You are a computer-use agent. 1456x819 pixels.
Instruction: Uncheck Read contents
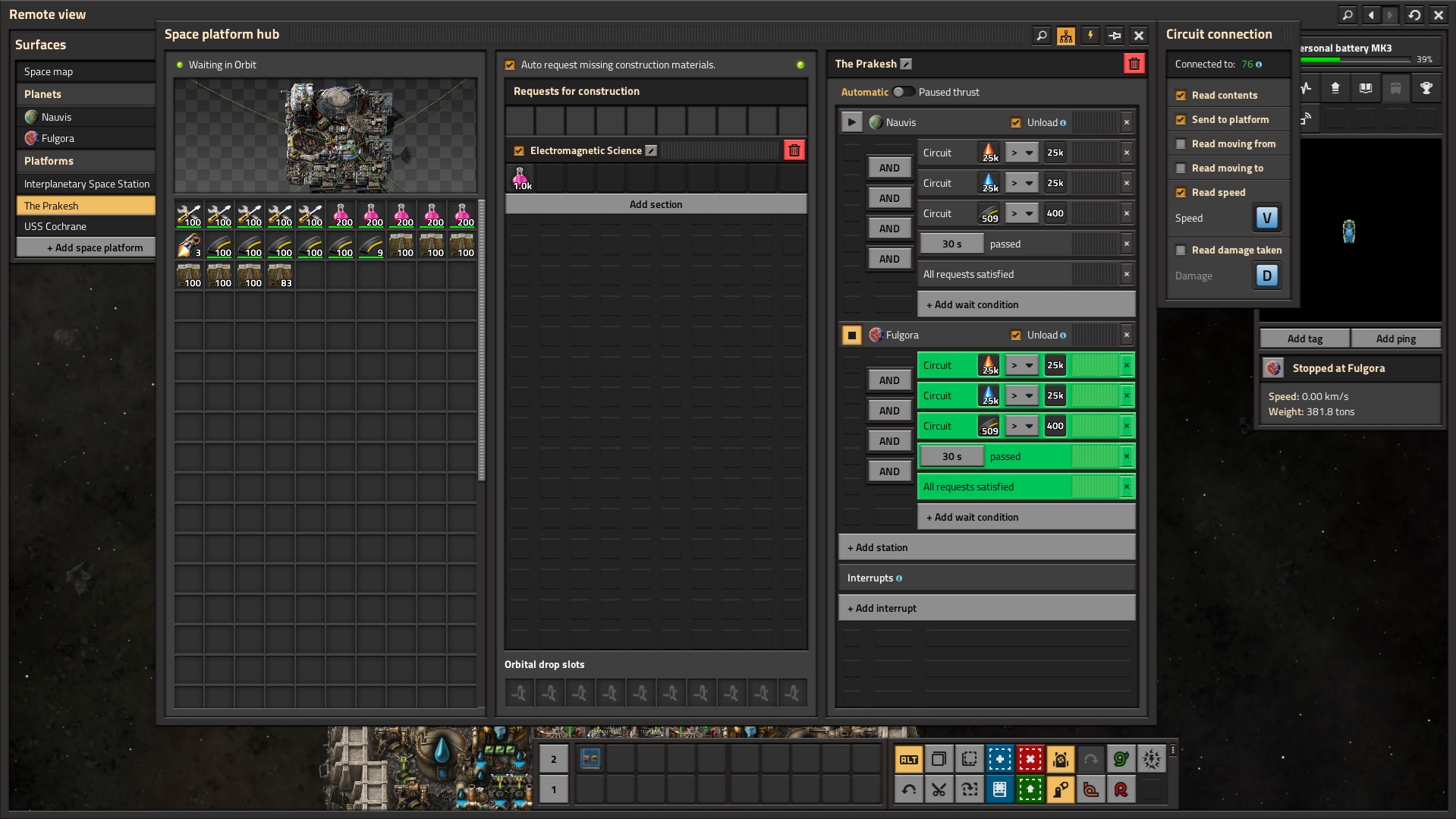coord(1181,96)
